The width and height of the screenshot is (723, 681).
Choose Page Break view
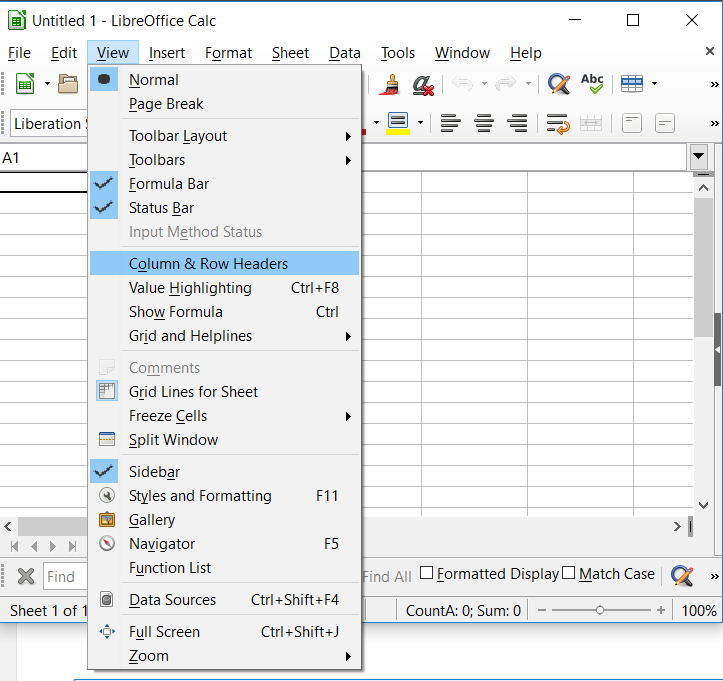coord(224,104)
